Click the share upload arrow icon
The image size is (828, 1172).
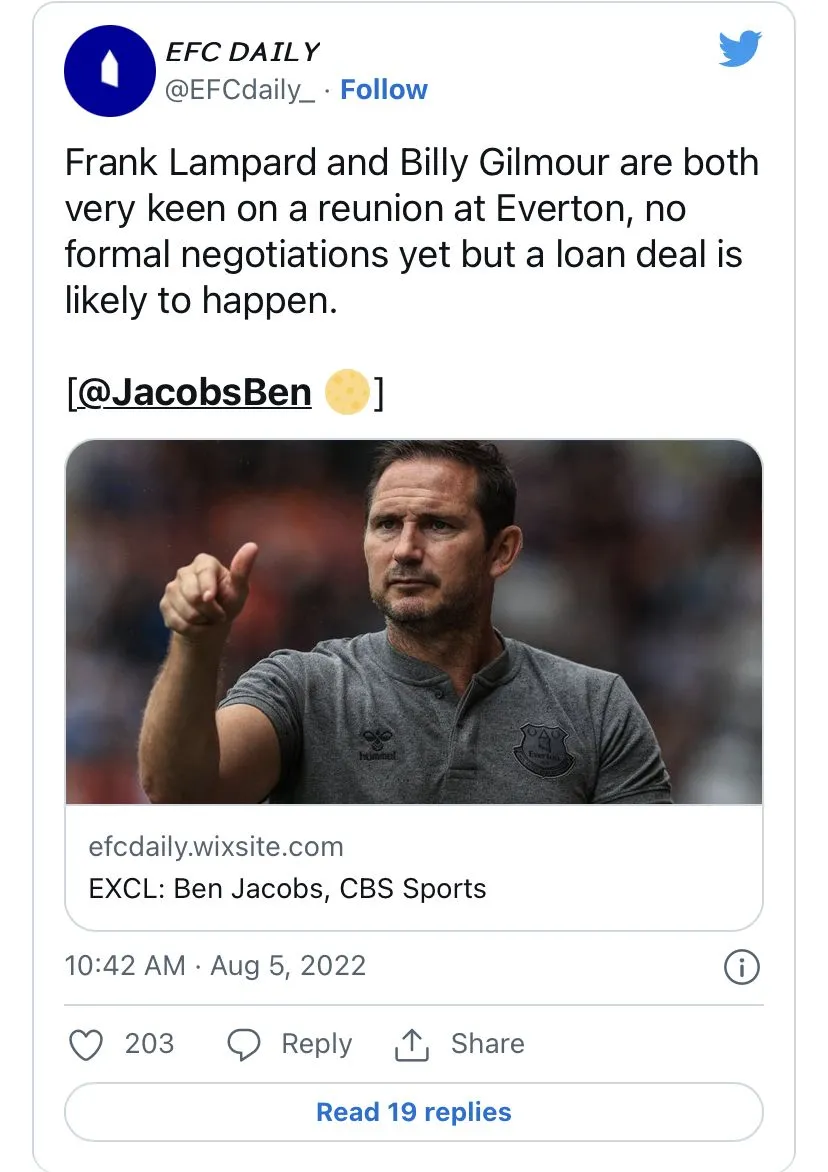tap(411, 1044)
